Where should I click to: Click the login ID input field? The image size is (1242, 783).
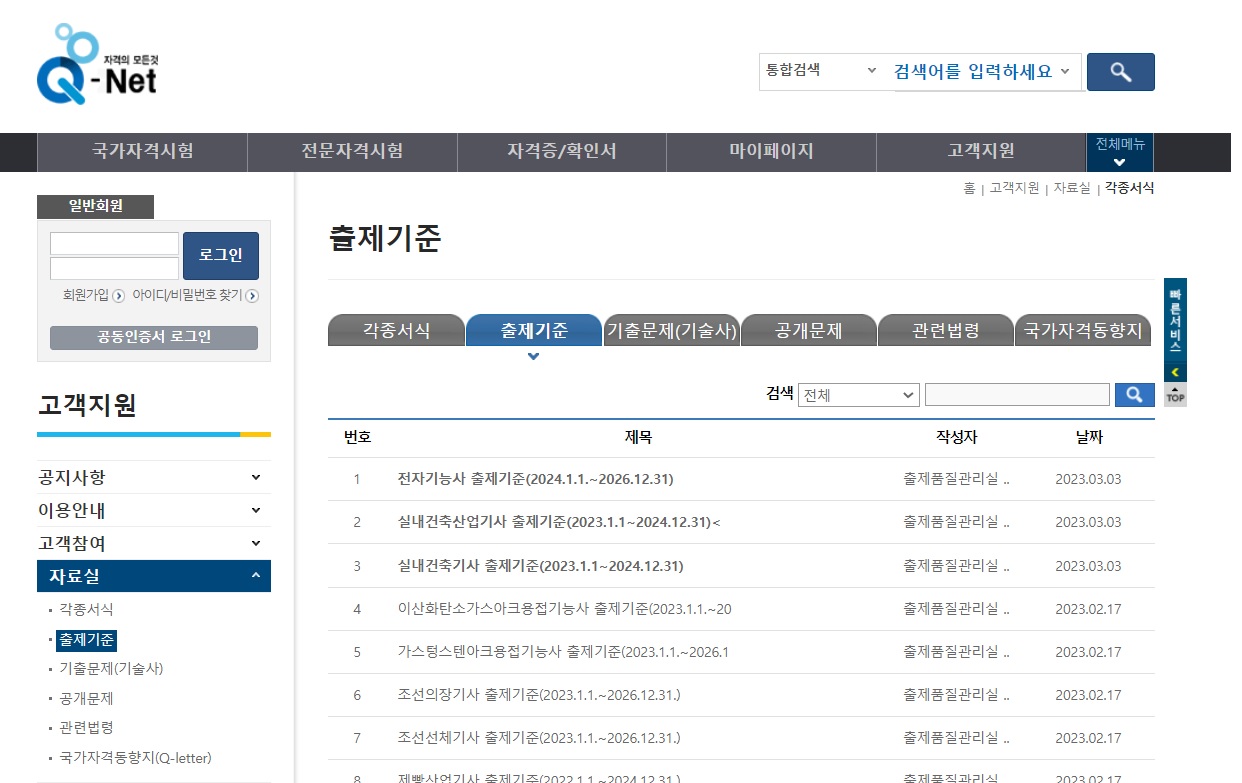click(113, 242)
